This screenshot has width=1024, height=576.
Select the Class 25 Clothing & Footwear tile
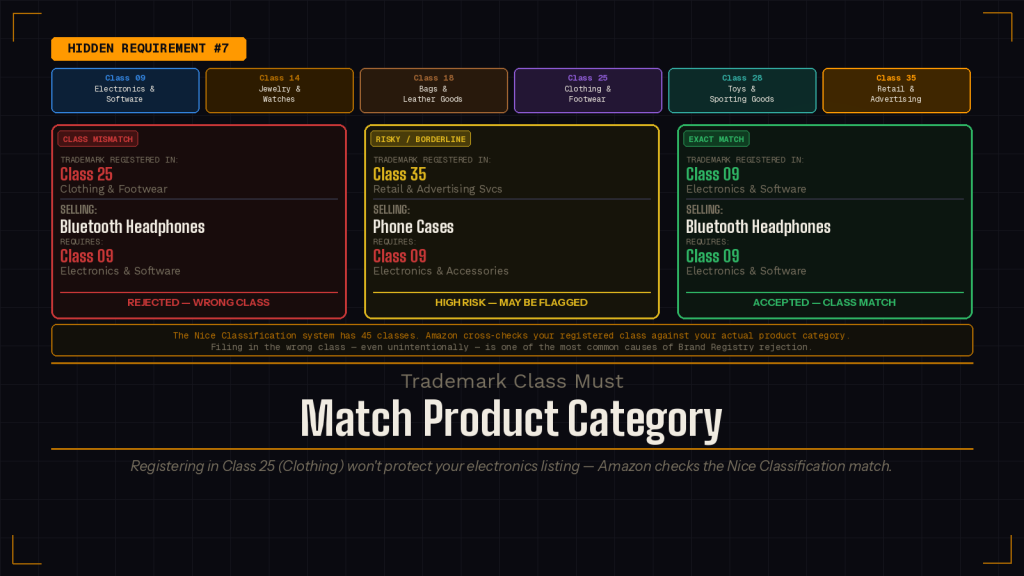(x=588, y=90)
